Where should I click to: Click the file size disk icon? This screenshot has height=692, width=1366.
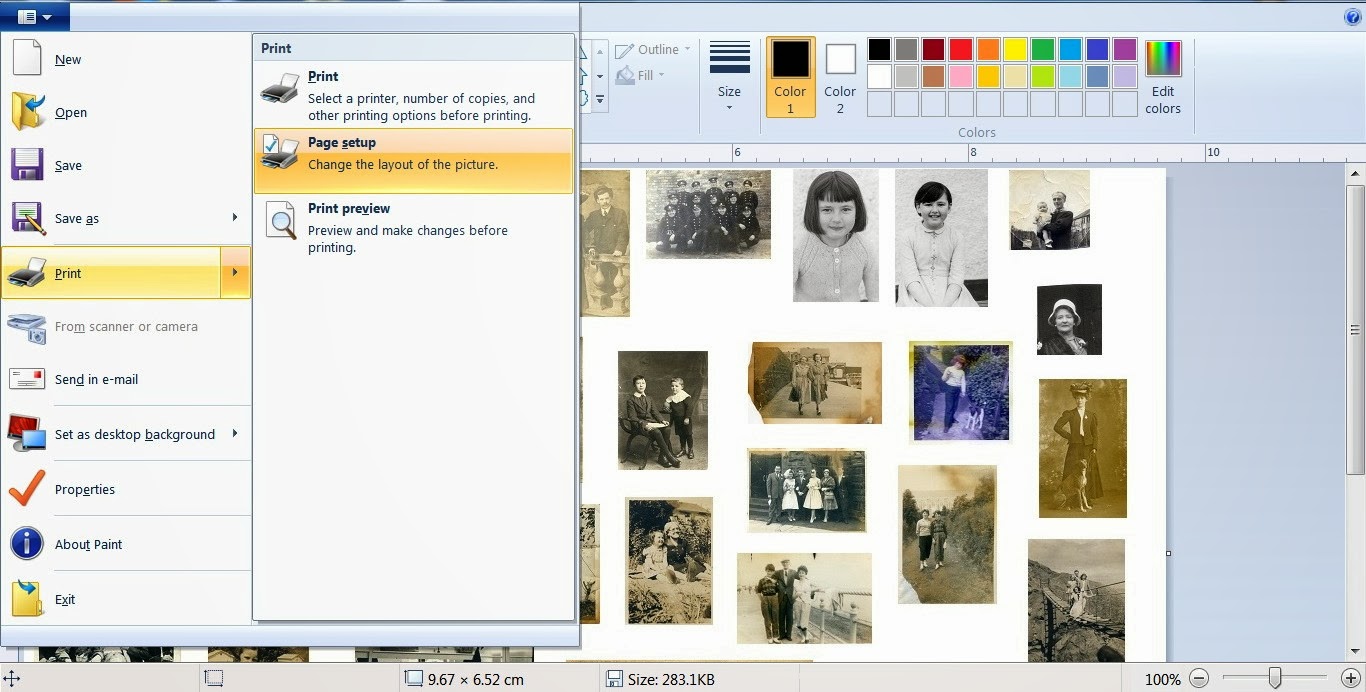click(x=615, y=679)
